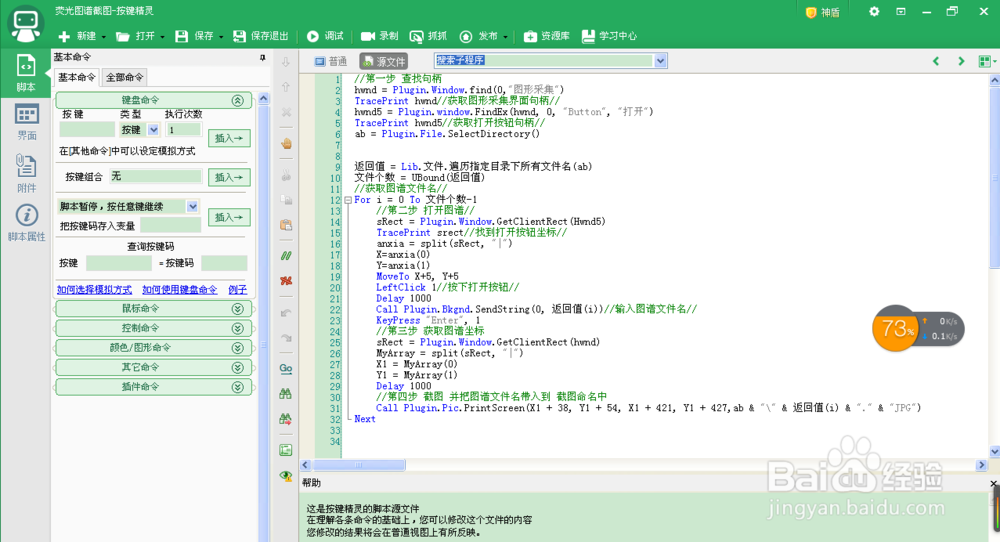Click the undo arrow icon
1000x542 pixels.
[x=286, y=313]
